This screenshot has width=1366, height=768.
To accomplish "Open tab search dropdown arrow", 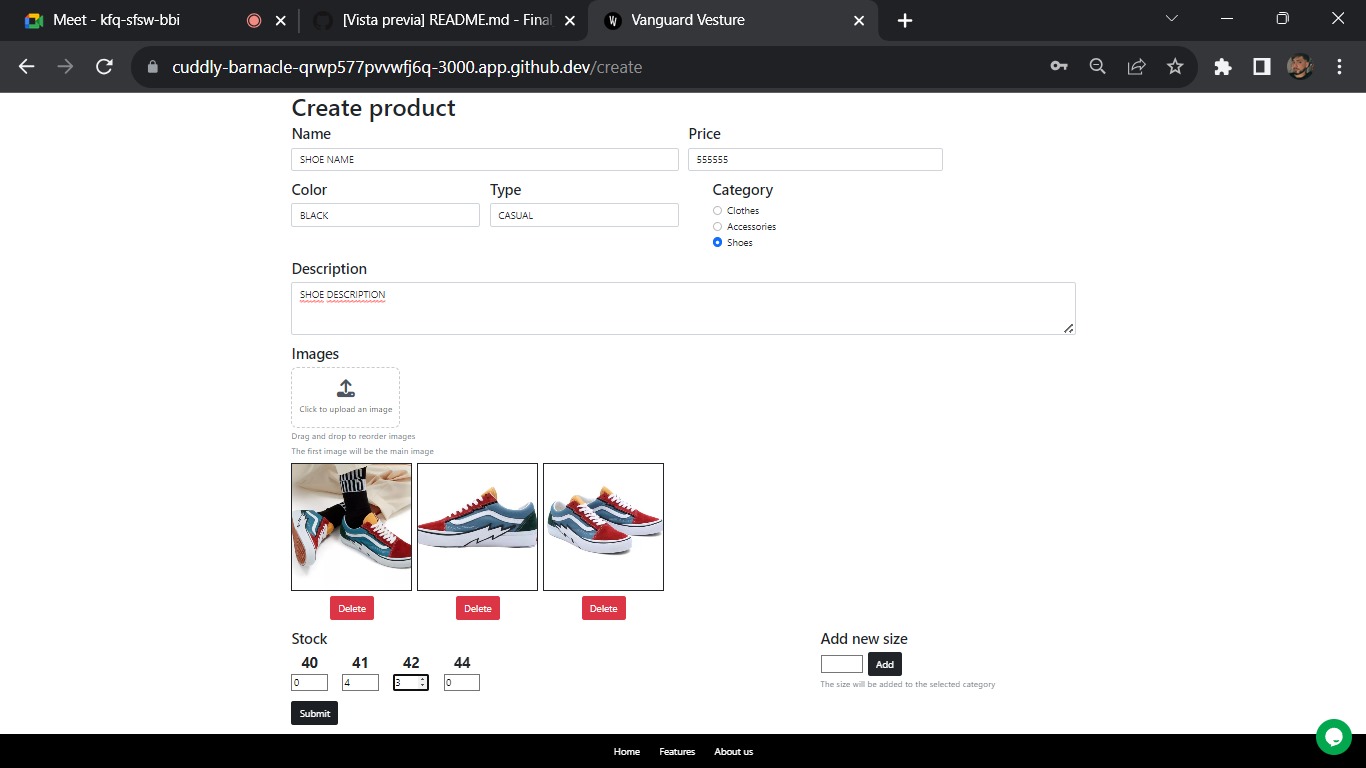I will pos(1172,19).
